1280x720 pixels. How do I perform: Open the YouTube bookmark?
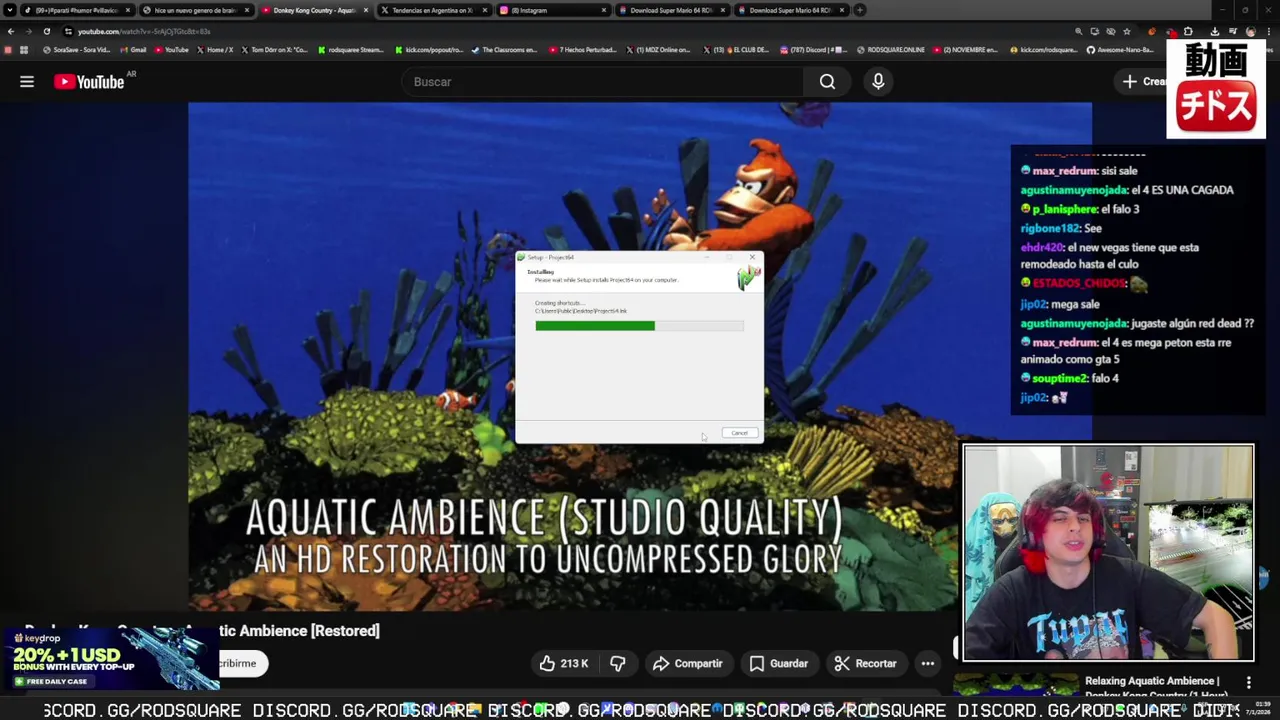172,49
